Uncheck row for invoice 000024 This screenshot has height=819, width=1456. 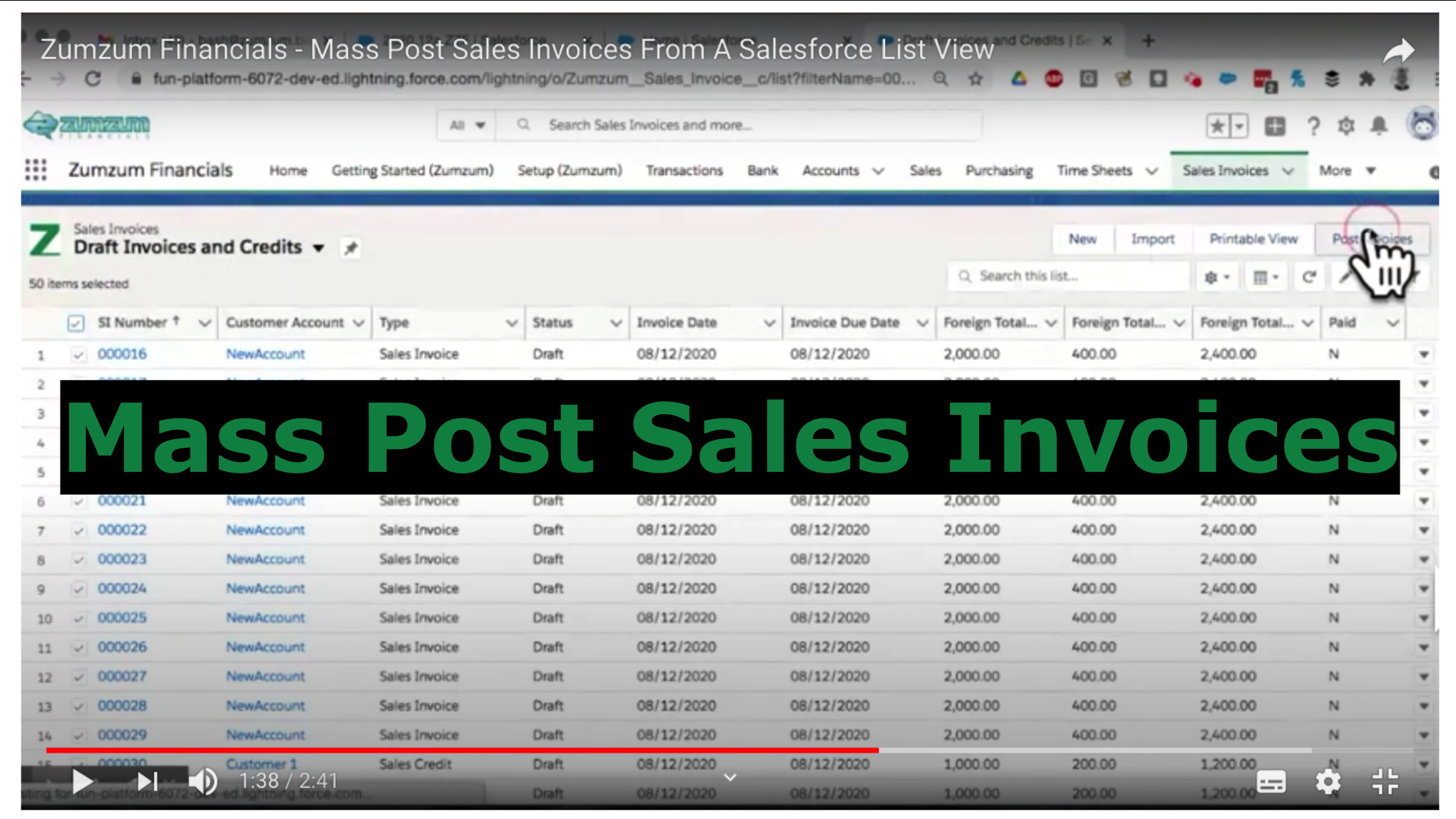[x=78, y=589]
